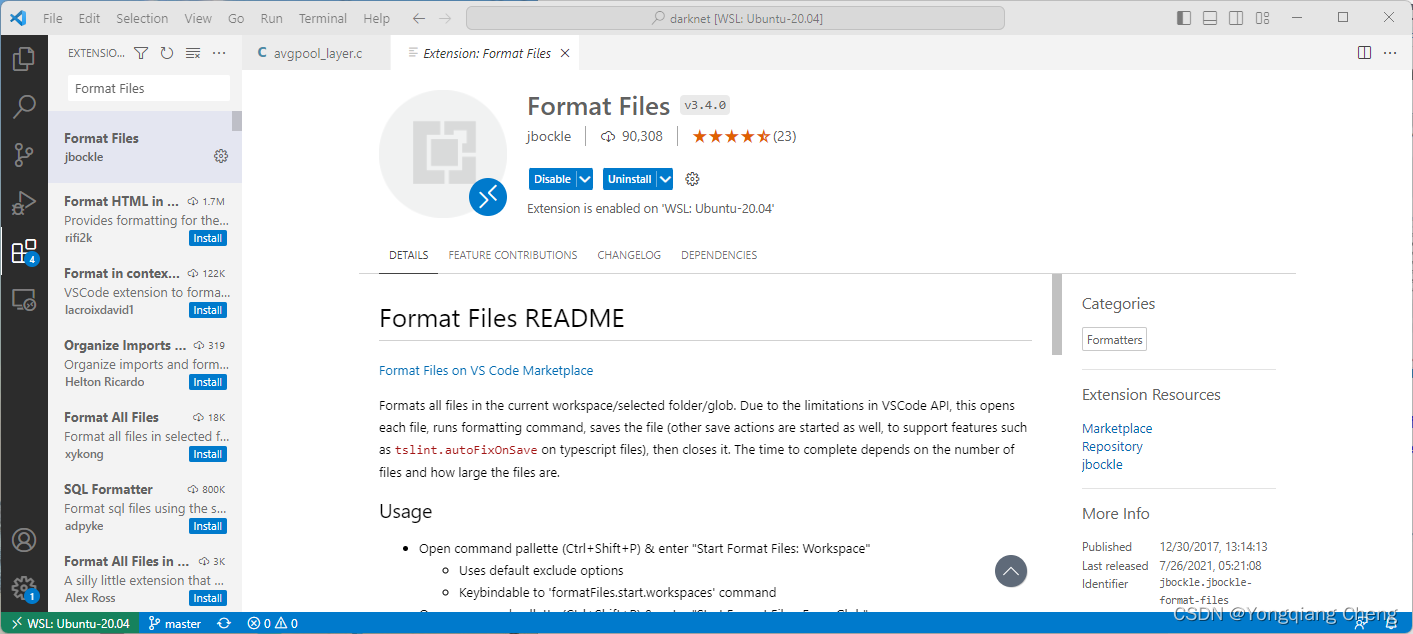Refresh the extensions list

(167, 53)
